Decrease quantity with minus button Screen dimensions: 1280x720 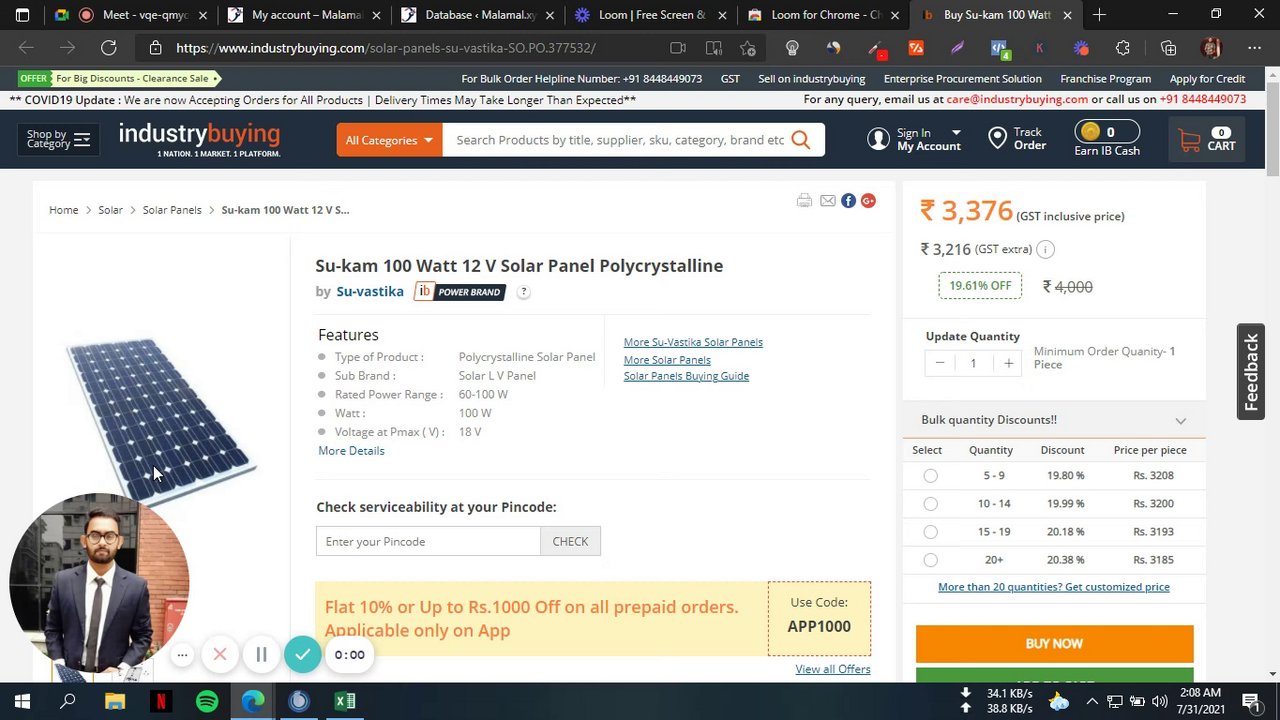point(940,363)
